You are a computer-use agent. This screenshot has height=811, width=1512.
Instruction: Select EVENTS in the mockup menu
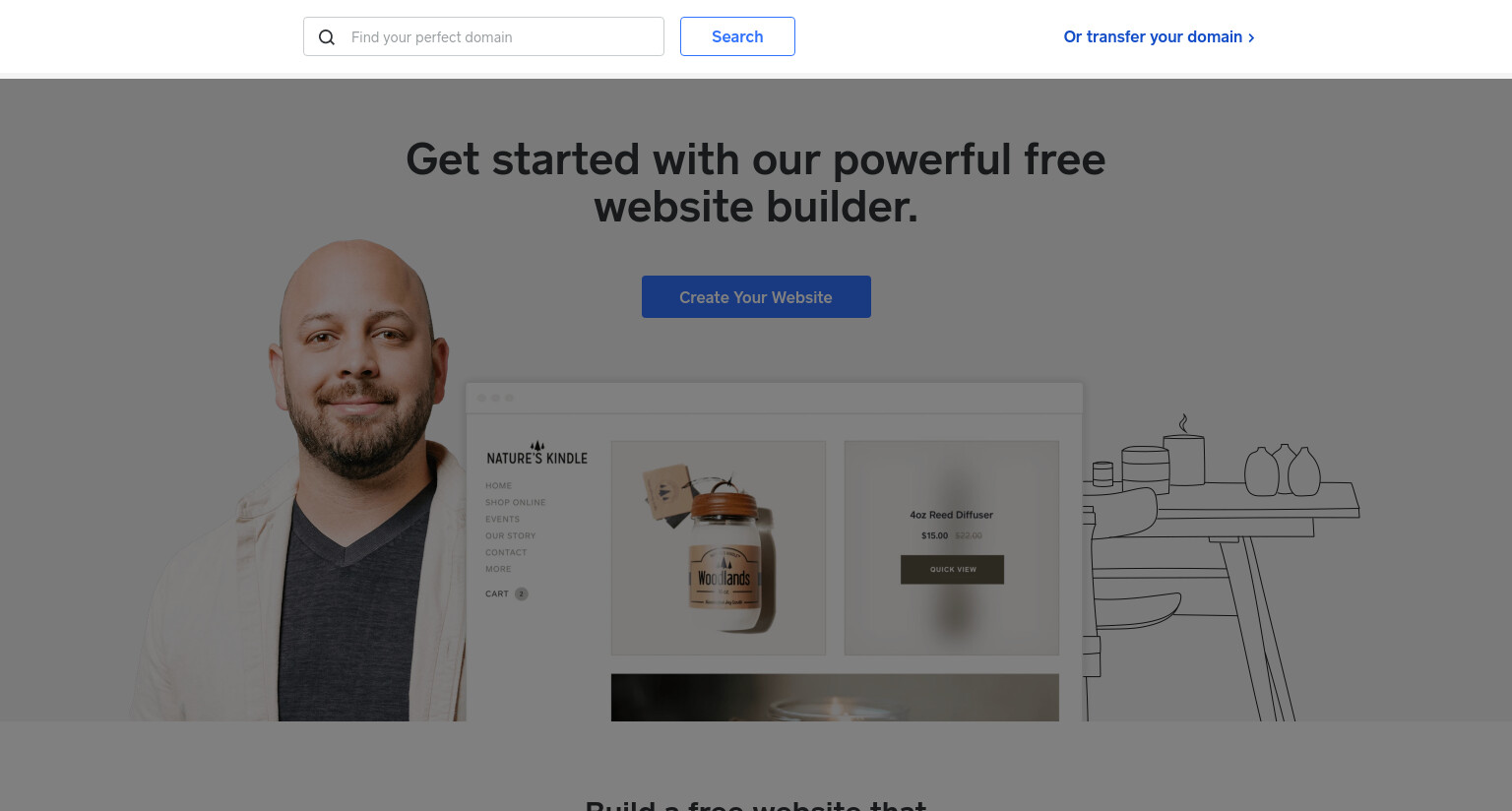click(x=502, y=519)
